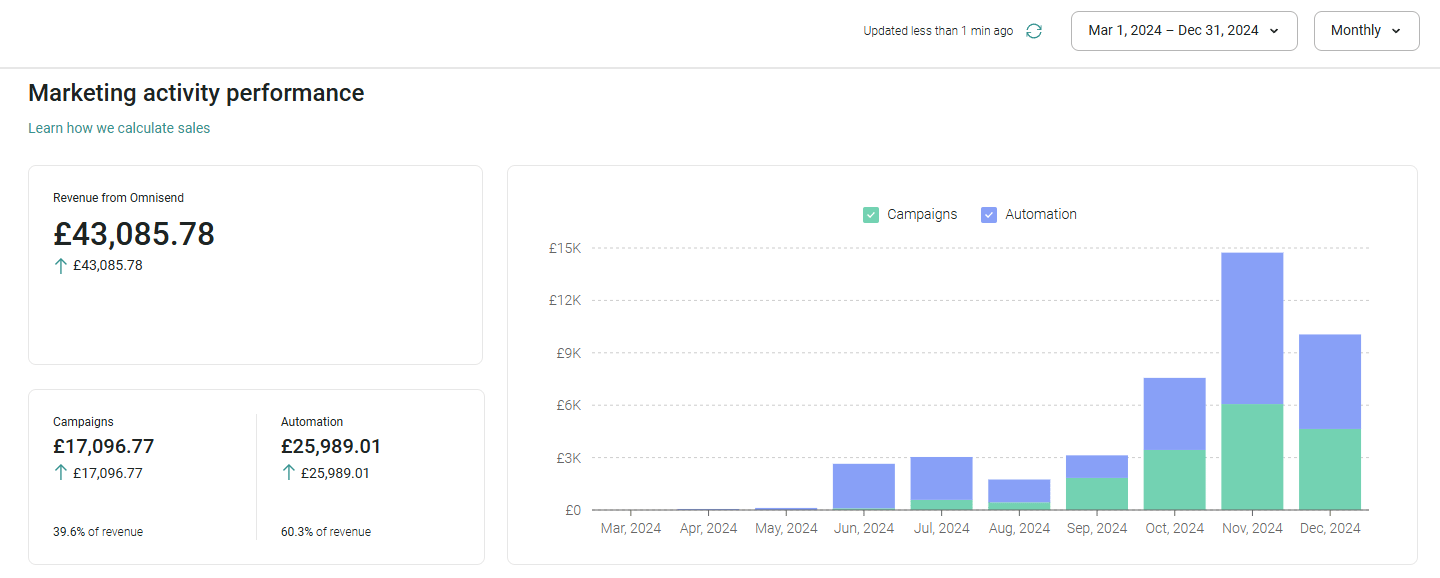
Task: Uncheck the Campaigns legend checkbox
Action: tap(871, 214)
